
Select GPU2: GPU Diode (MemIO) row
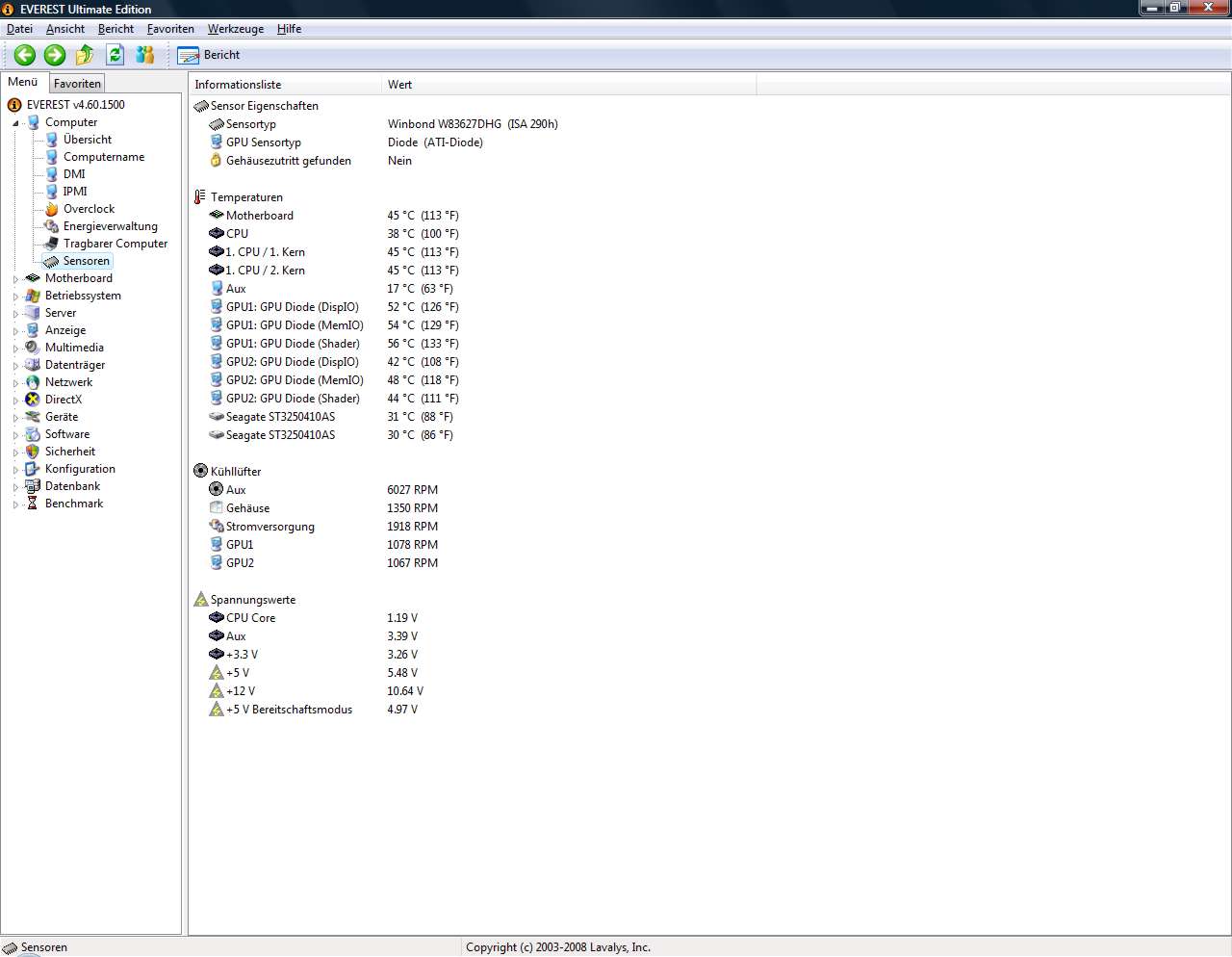tap(333, 380)
